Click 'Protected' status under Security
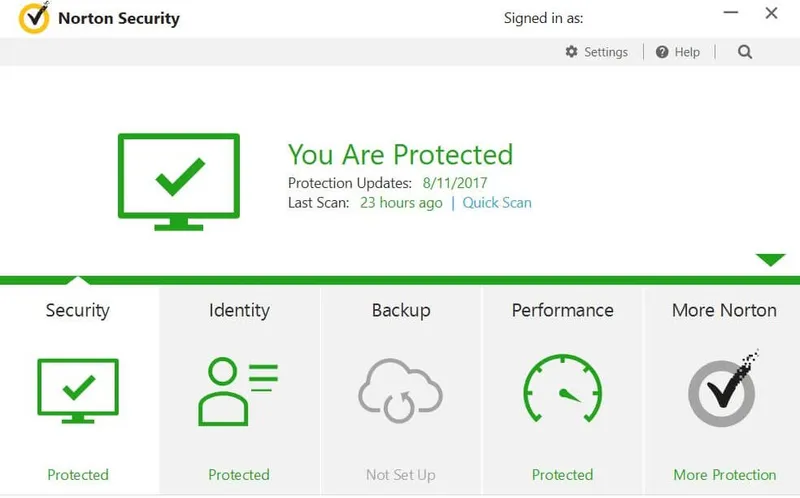800x498 pixels. pyautogui.click(x=78, y=475)
